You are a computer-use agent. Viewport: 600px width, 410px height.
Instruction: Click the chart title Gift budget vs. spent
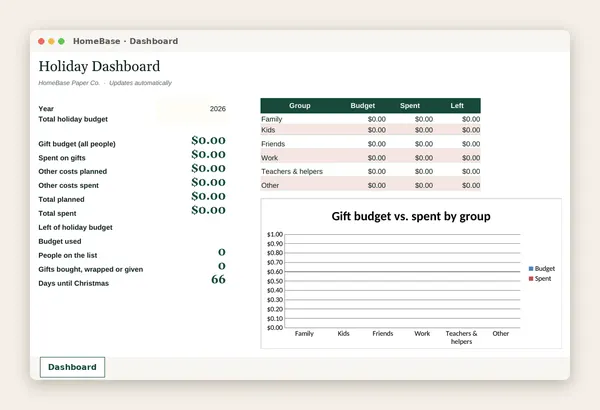411,216
